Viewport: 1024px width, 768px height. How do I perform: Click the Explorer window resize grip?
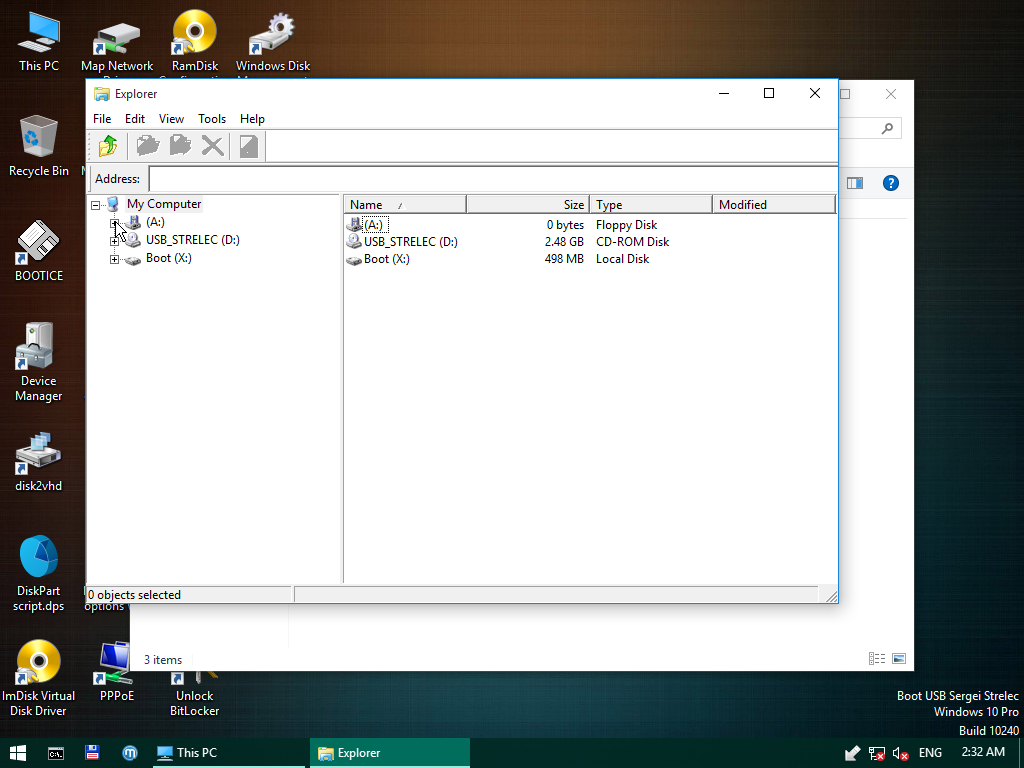[831, 596]
